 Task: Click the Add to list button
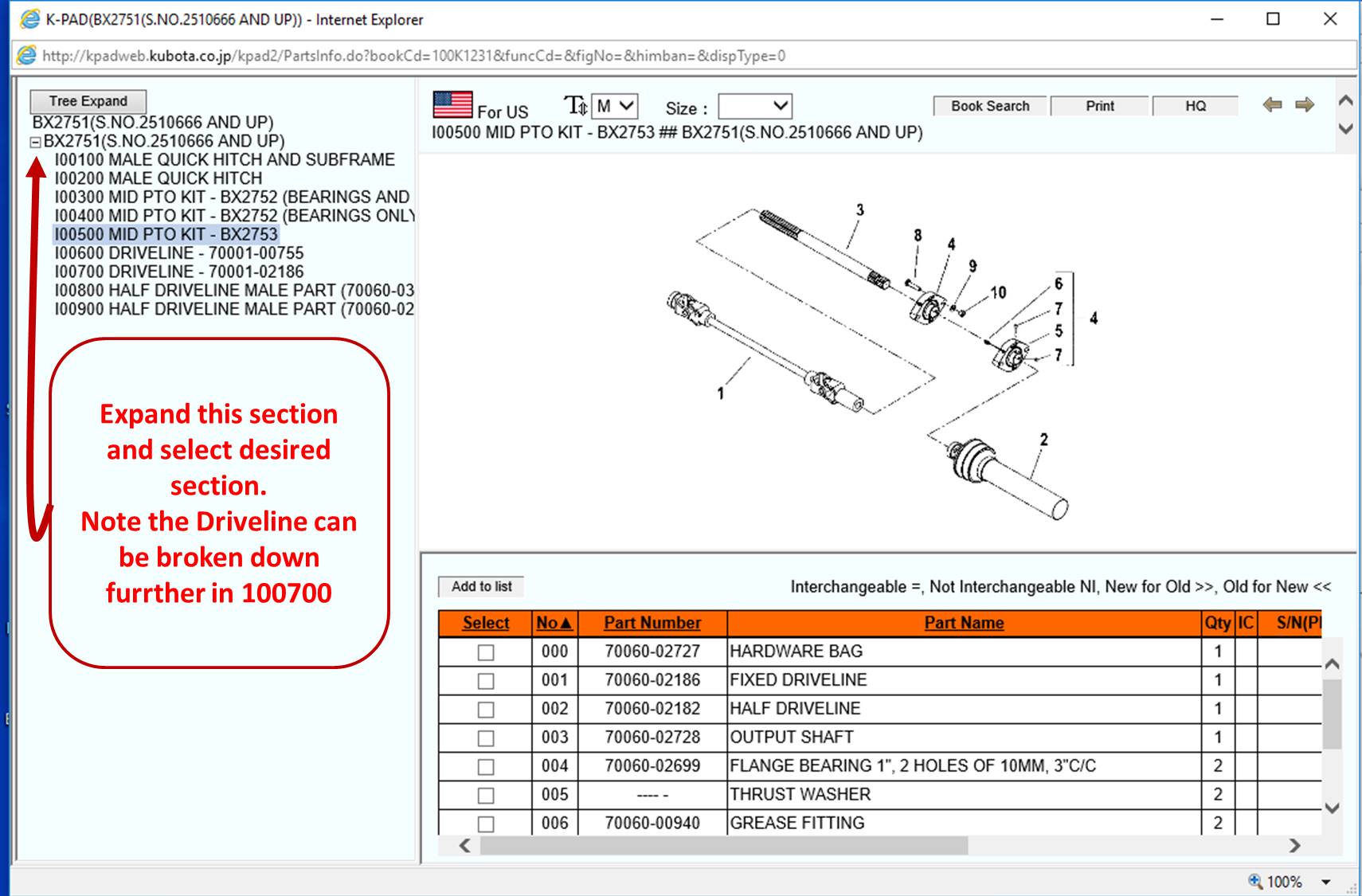[482, 586]
